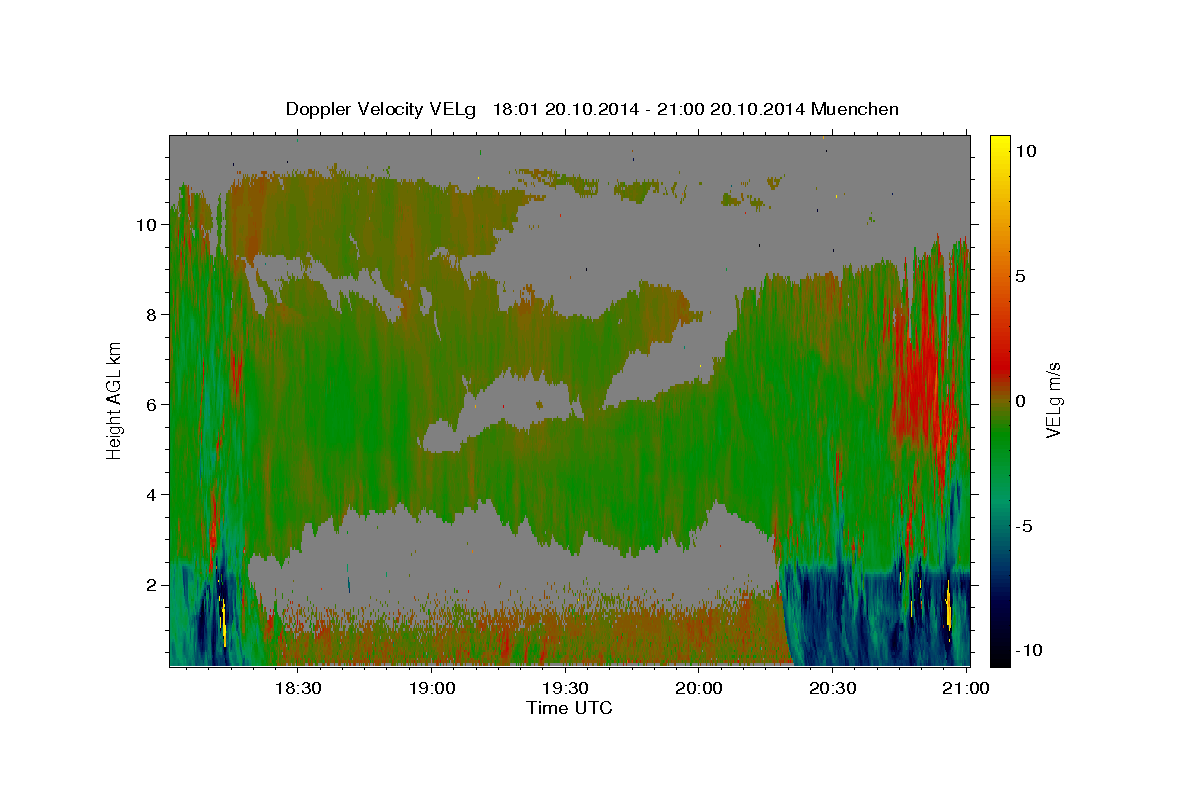
Task: Click the height axis label '6'
Action: (x=151, y=405)
